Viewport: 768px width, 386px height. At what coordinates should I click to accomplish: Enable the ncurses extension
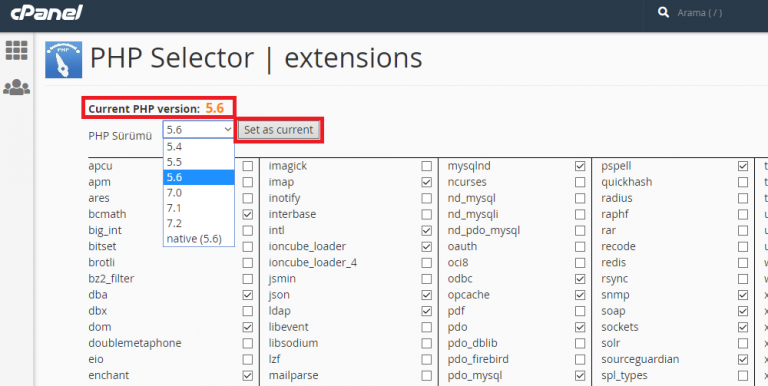(x=580, y=182)
